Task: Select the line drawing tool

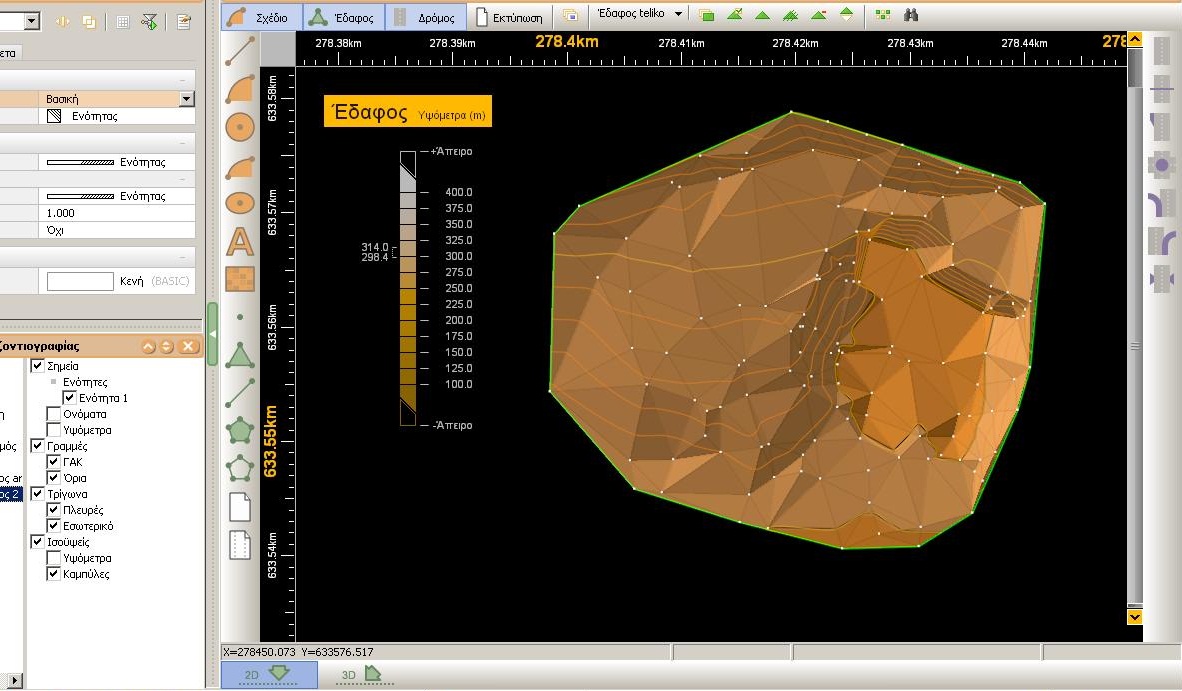Action: [239, 51]
